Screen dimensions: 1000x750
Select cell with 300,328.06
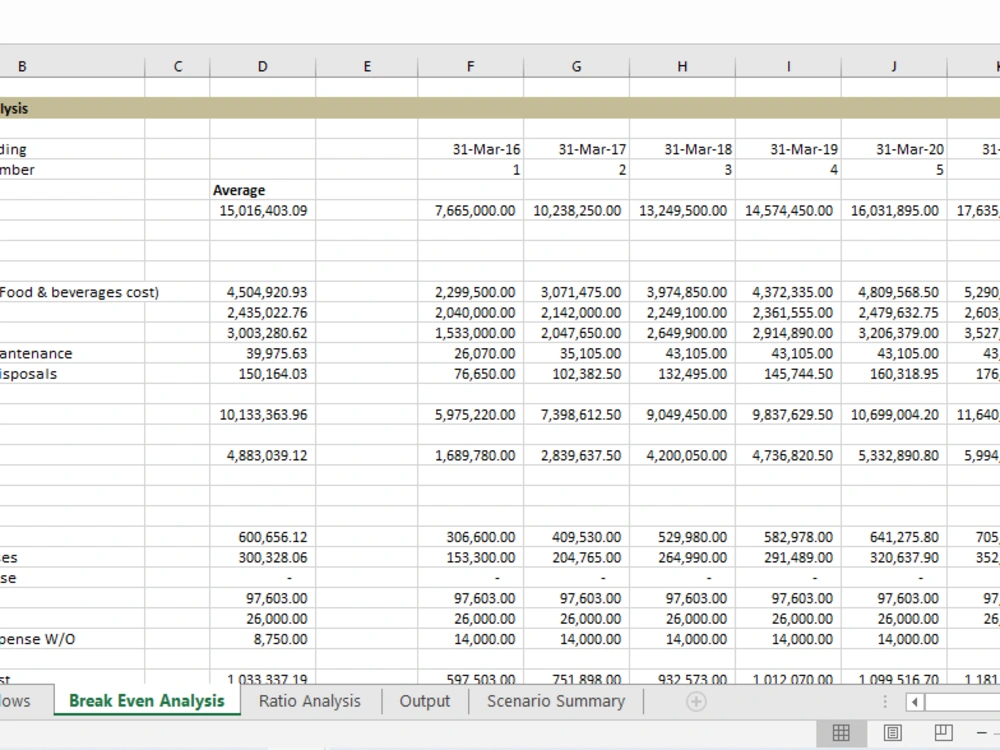[x=262, y=557]
